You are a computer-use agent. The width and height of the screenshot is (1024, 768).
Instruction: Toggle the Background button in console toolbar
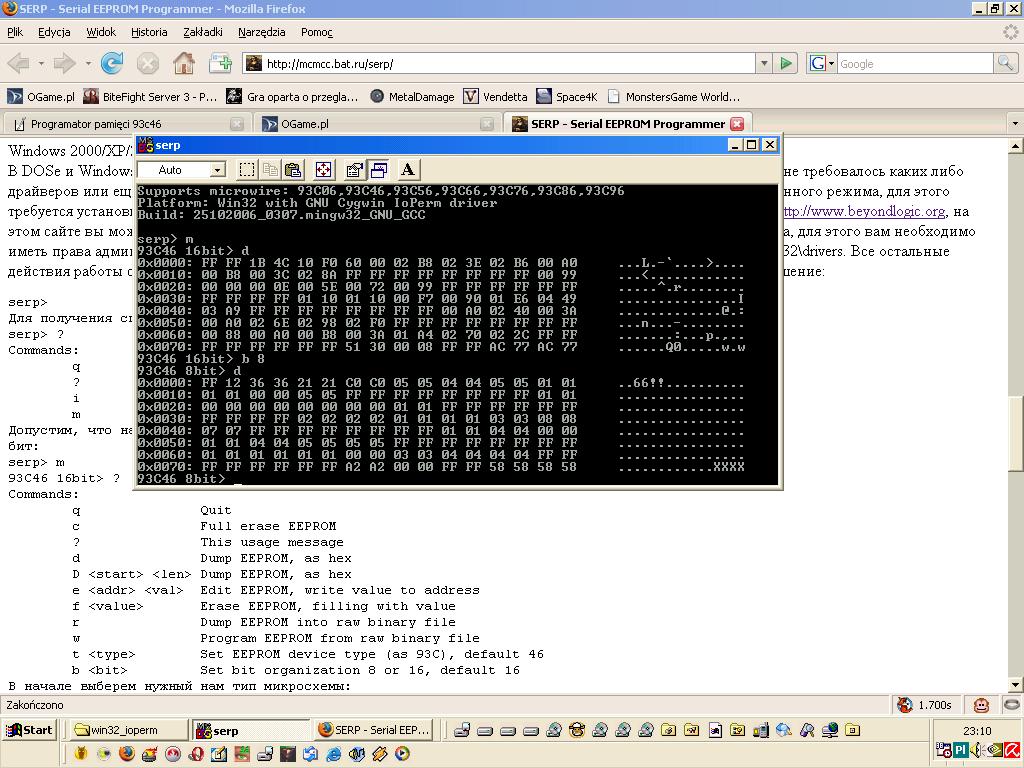(379, 170)
